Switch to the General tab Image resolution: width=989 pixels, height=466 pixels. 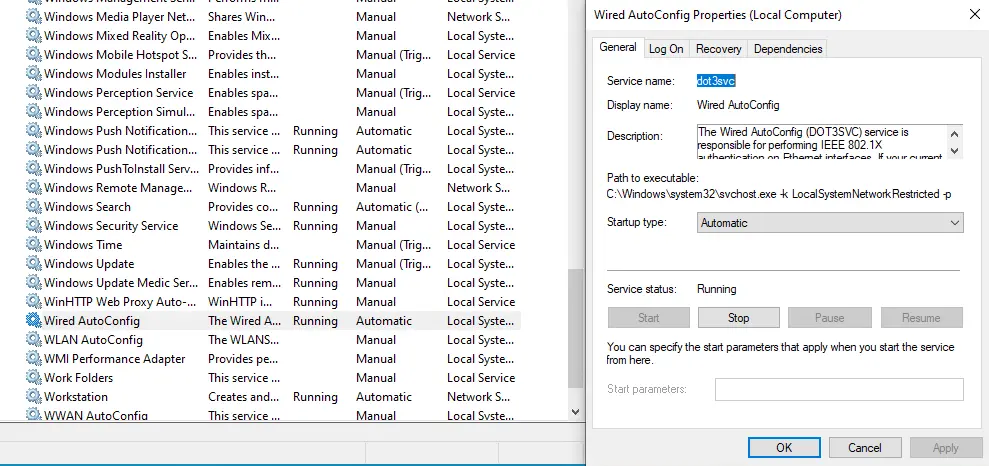click(617, 48)
